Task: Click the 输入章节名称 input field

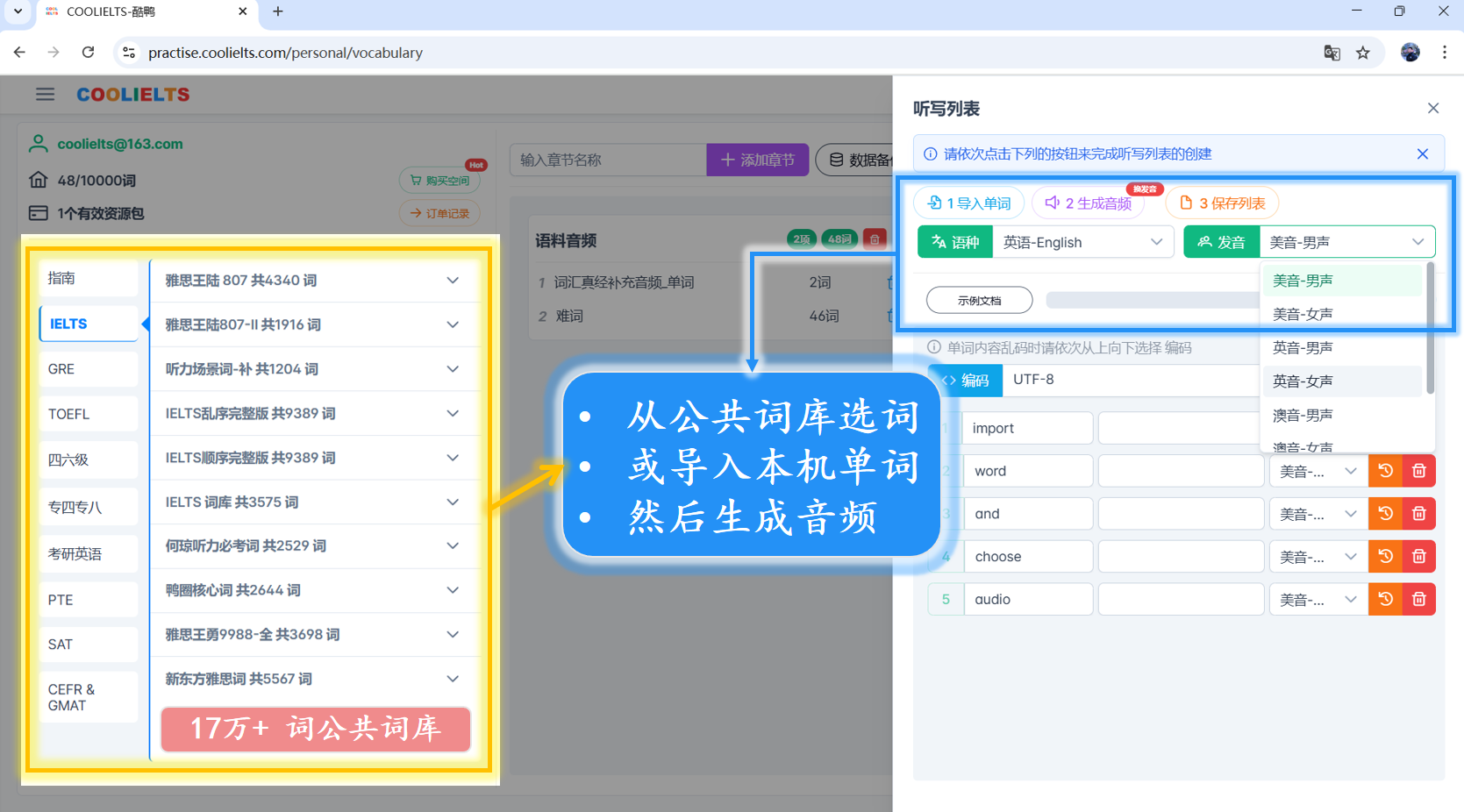Action: [x=607, y=160]
